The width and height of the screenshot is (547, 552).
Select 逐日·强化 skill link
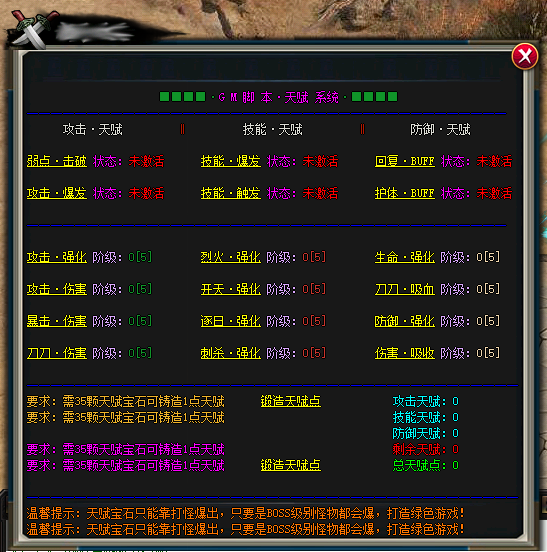tap(231, 321)
